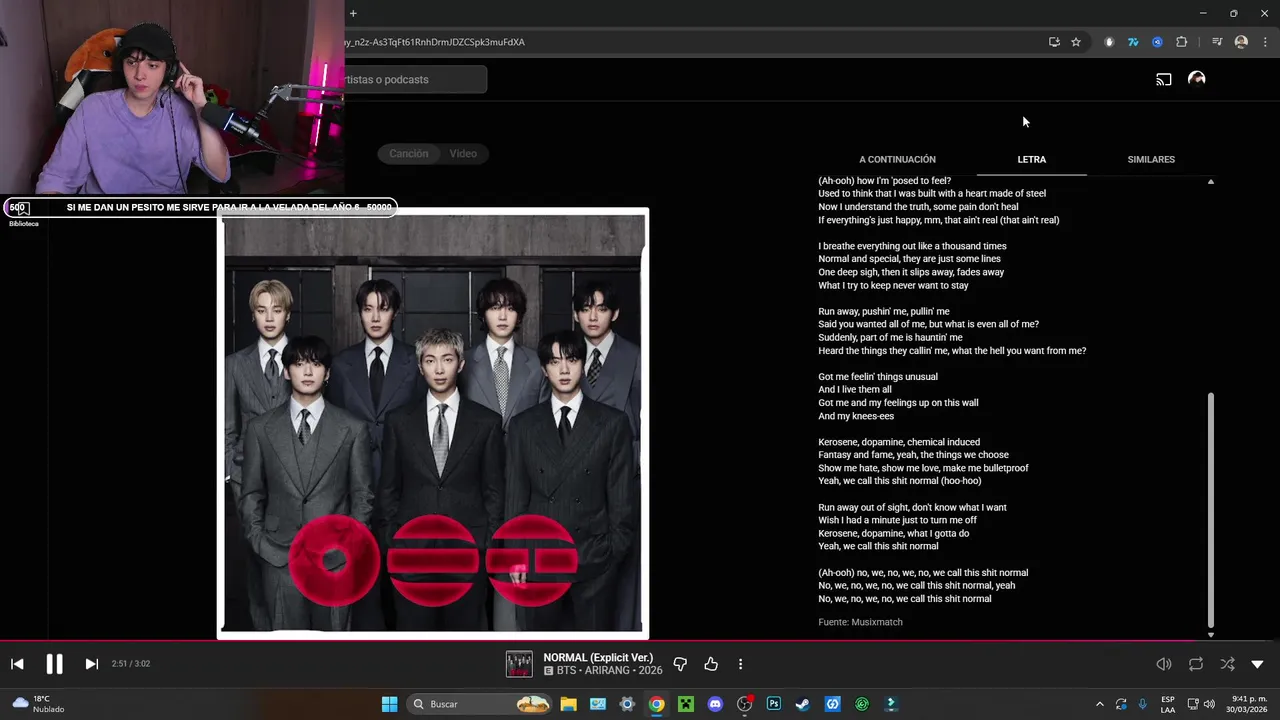The width and height of the screenshot is (1280, 720).
Task: Click the volume speaker icon
Action: (x=1164, y=664)
